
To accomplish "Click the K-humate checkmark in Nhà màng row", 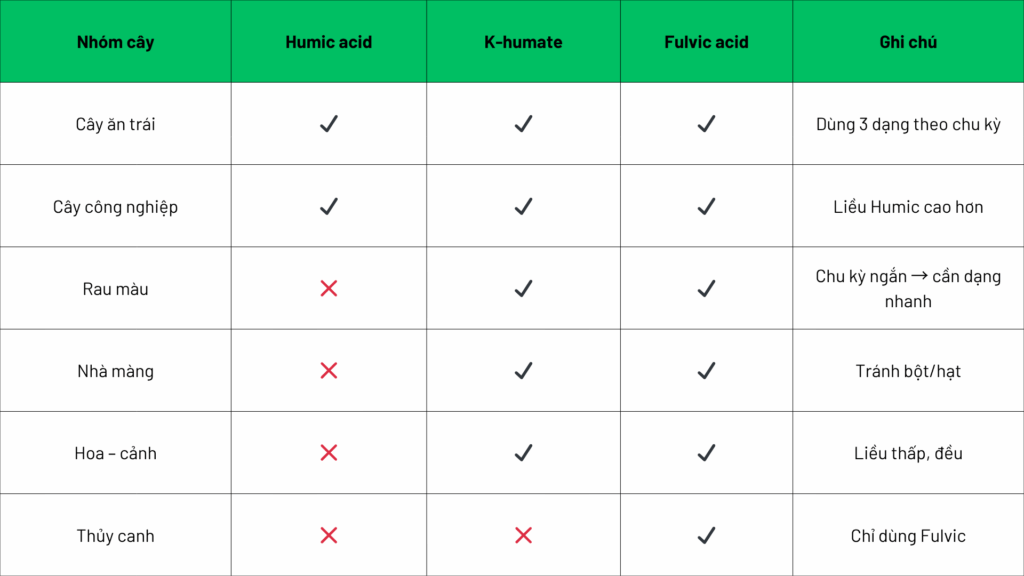I will [523, 371].
